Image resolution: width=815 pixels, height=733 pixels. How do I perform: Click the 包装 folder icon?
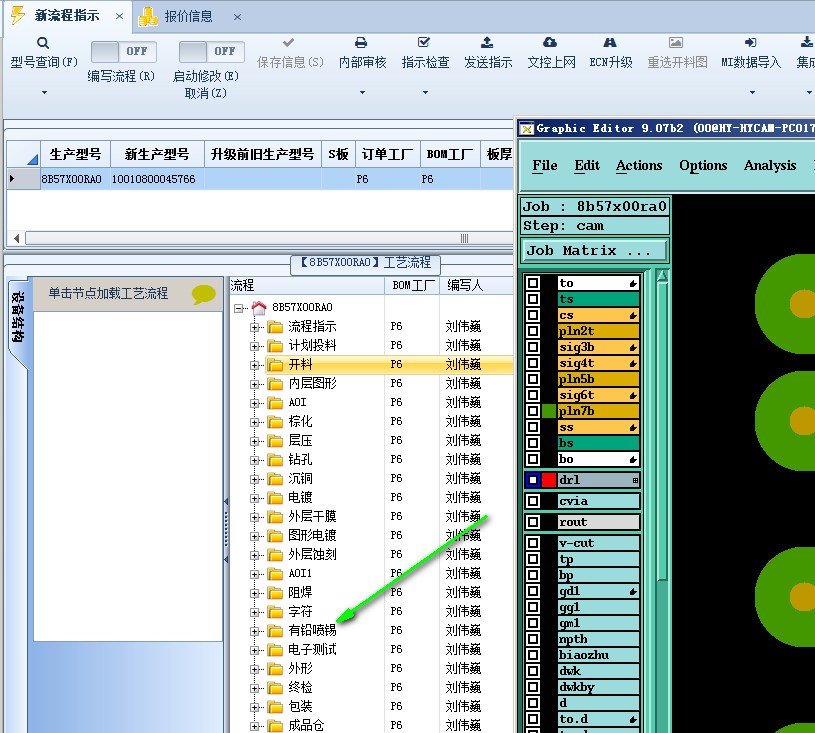275,707
